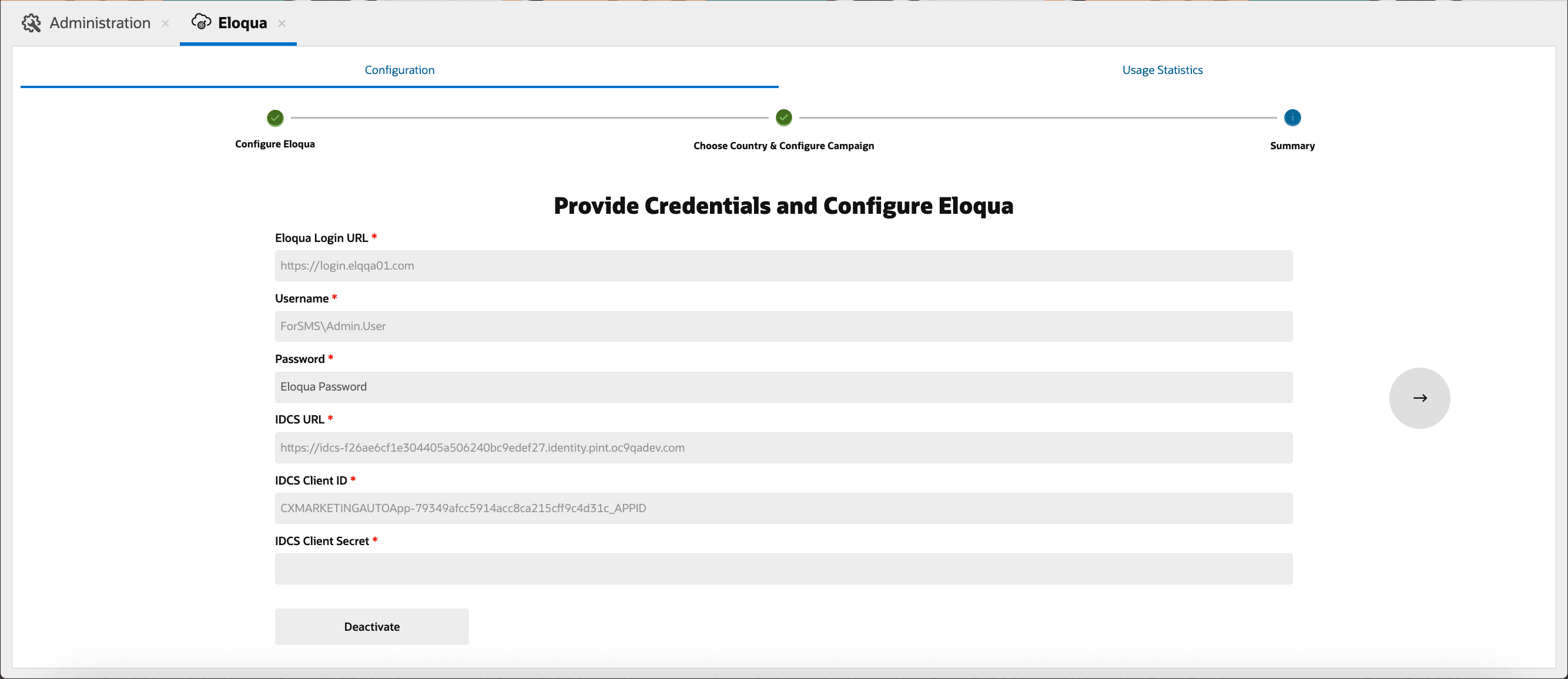Image resolution: width=1568 pixels, height=679 pixels.
Task: Click the Summary step label
Action: (1292, 146)
